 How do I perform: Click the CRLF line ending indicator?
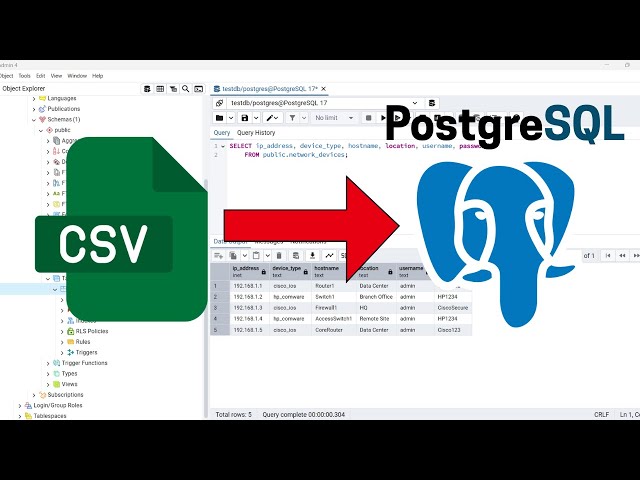pyautogui.click(x=601, y=415)
